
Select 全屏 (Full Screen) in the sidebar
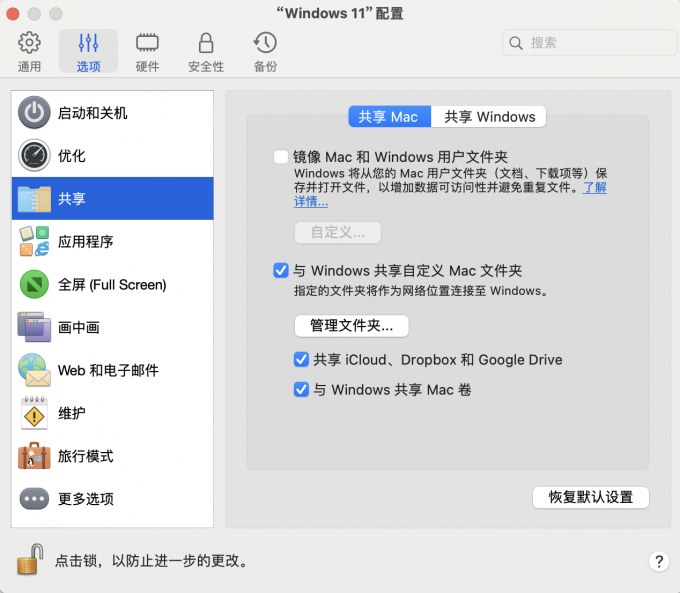pos(113,284)
